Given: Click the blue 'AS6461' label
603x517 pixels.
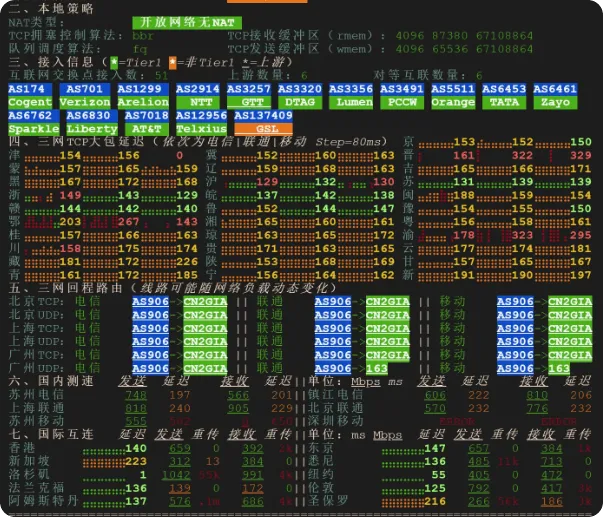Looking at the screenshot, I should (555, 89).
